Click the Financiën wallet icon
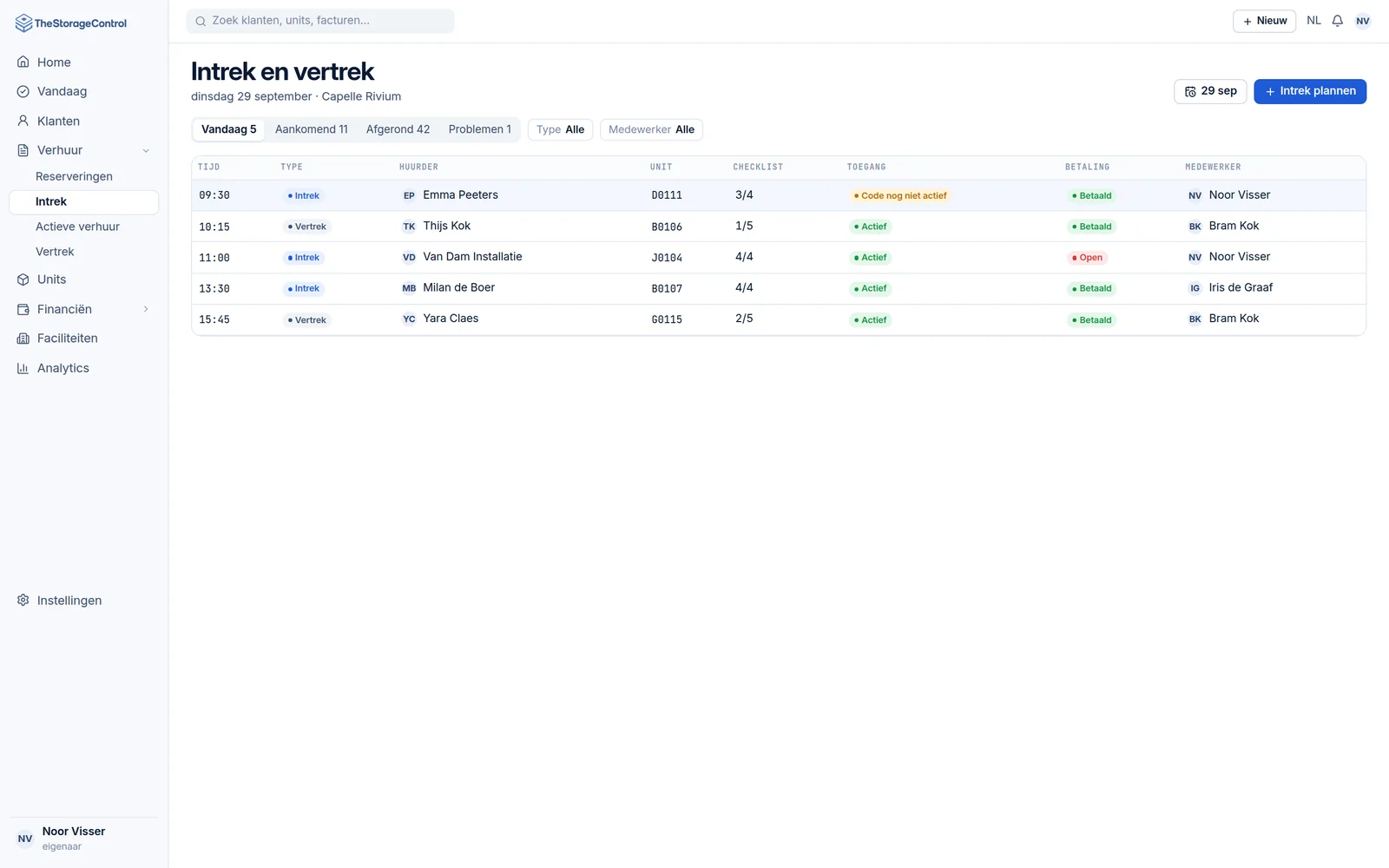This screenshot has height=868, width=1389. [x=23, y=309]
